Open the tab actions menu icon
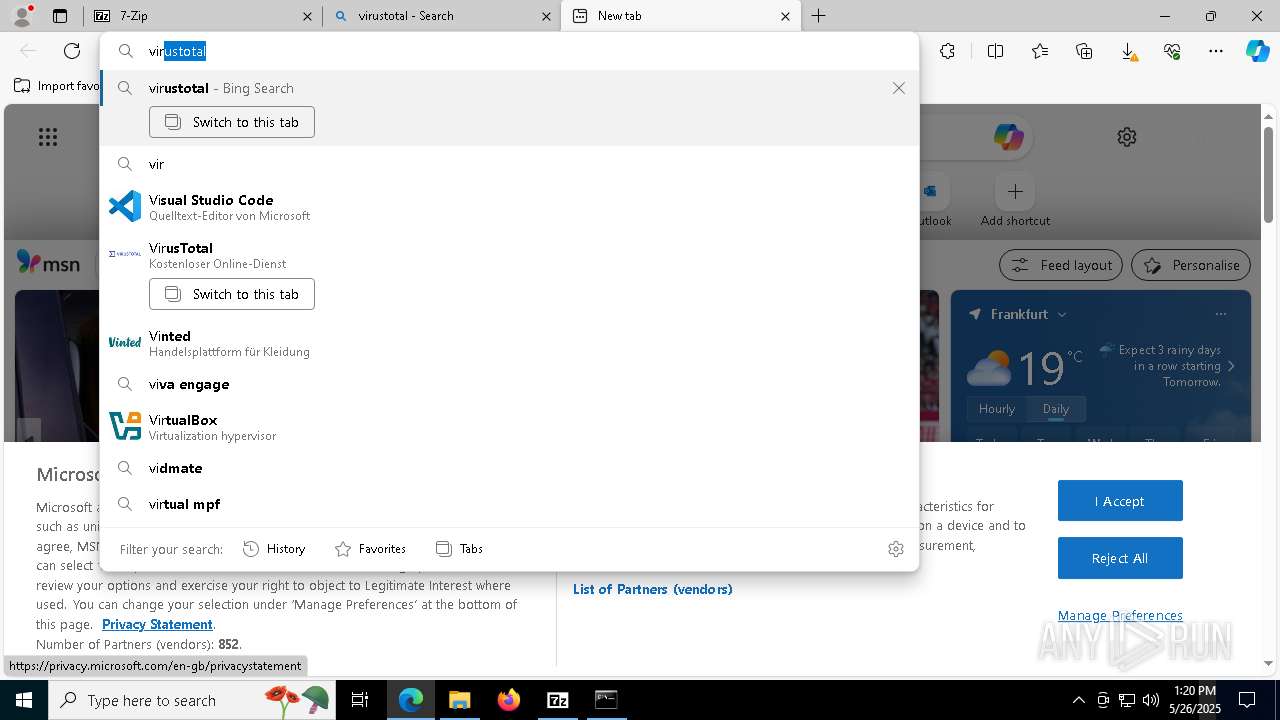 pos(60,16)
